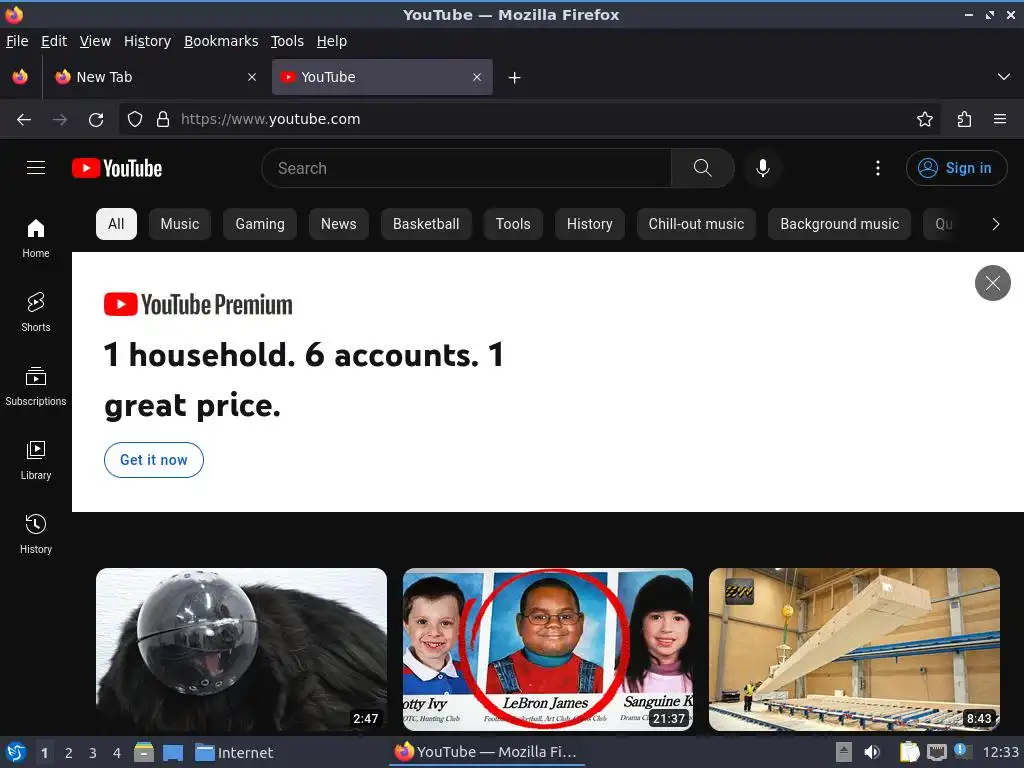
Task: Click the YouTube Firefox taskbar entry
Action: coord(486,752)
